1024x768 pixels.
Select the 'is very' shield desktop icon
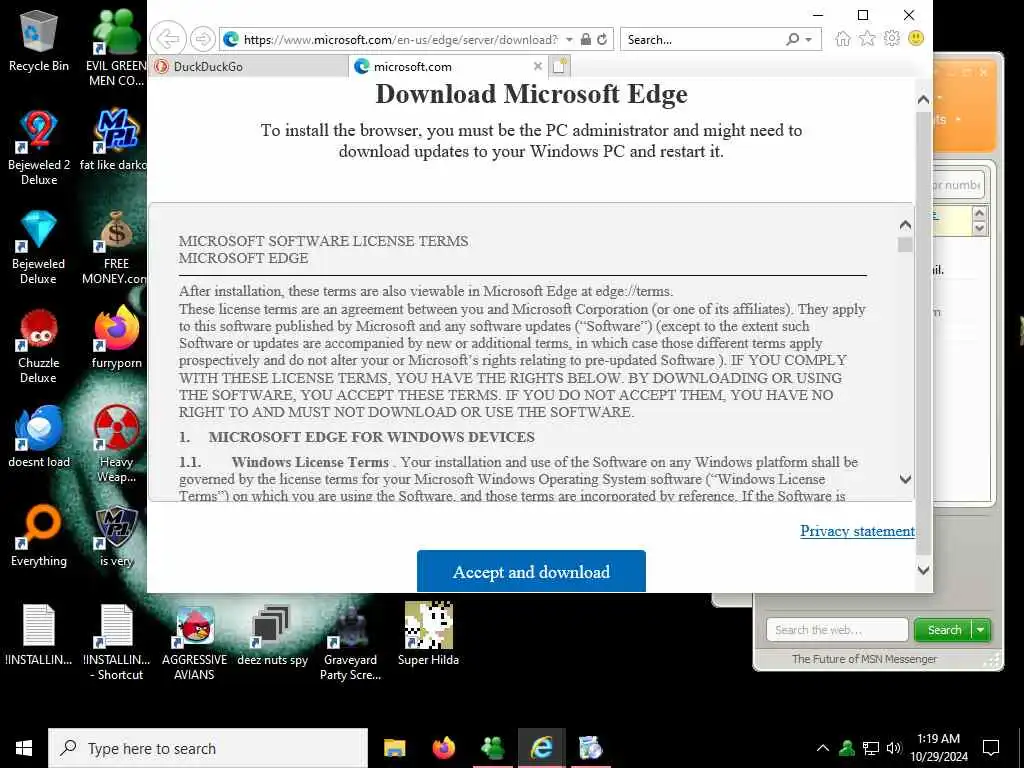(x=117, y=535)
